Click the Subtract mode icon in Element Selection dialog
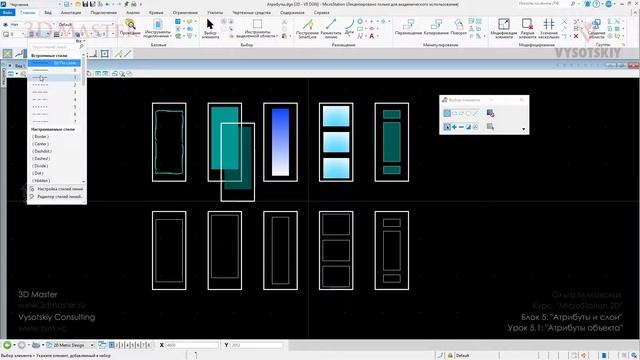Screen dimensions: 640x360 [461, 127]
